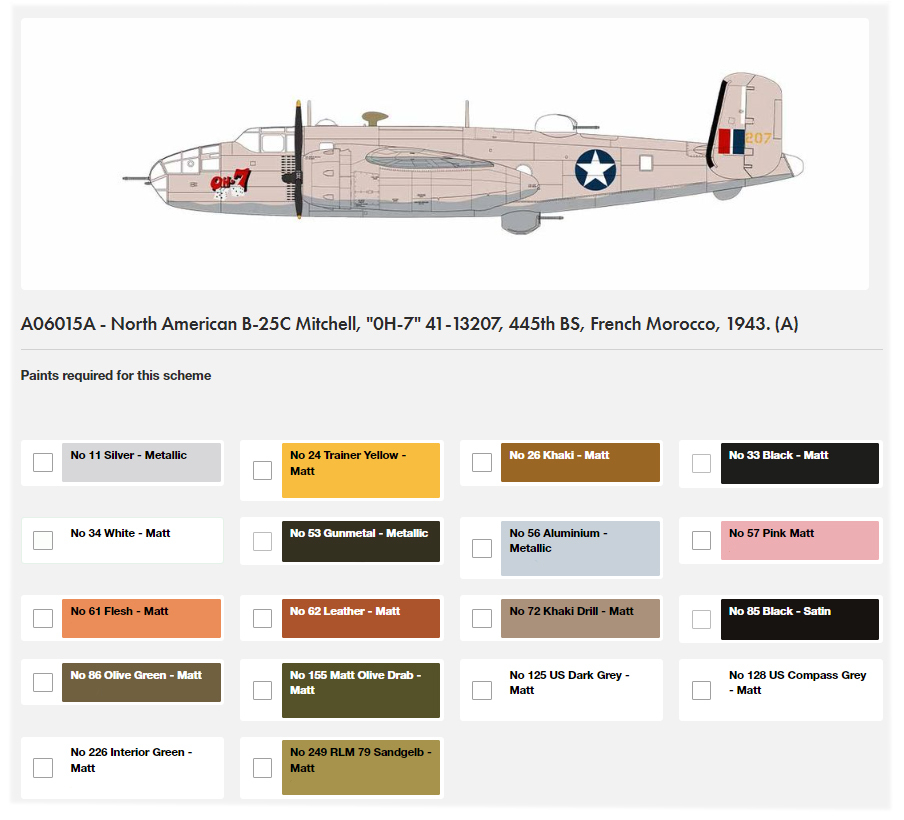Select the No 249 RLM 79 Sandgelb swatch
The height and width of the screenshot is (820, 904).
click(361, 768)
